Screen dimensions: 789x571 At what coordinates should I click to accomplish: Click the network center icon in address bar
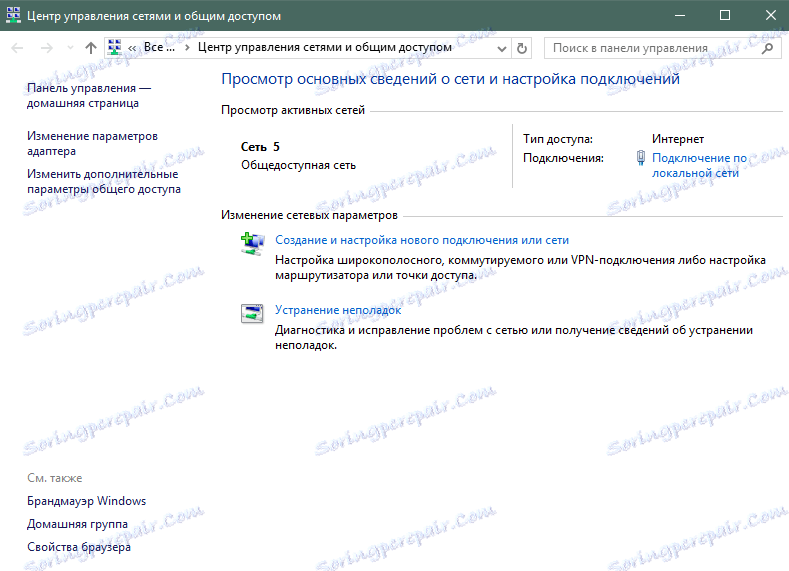115,48
